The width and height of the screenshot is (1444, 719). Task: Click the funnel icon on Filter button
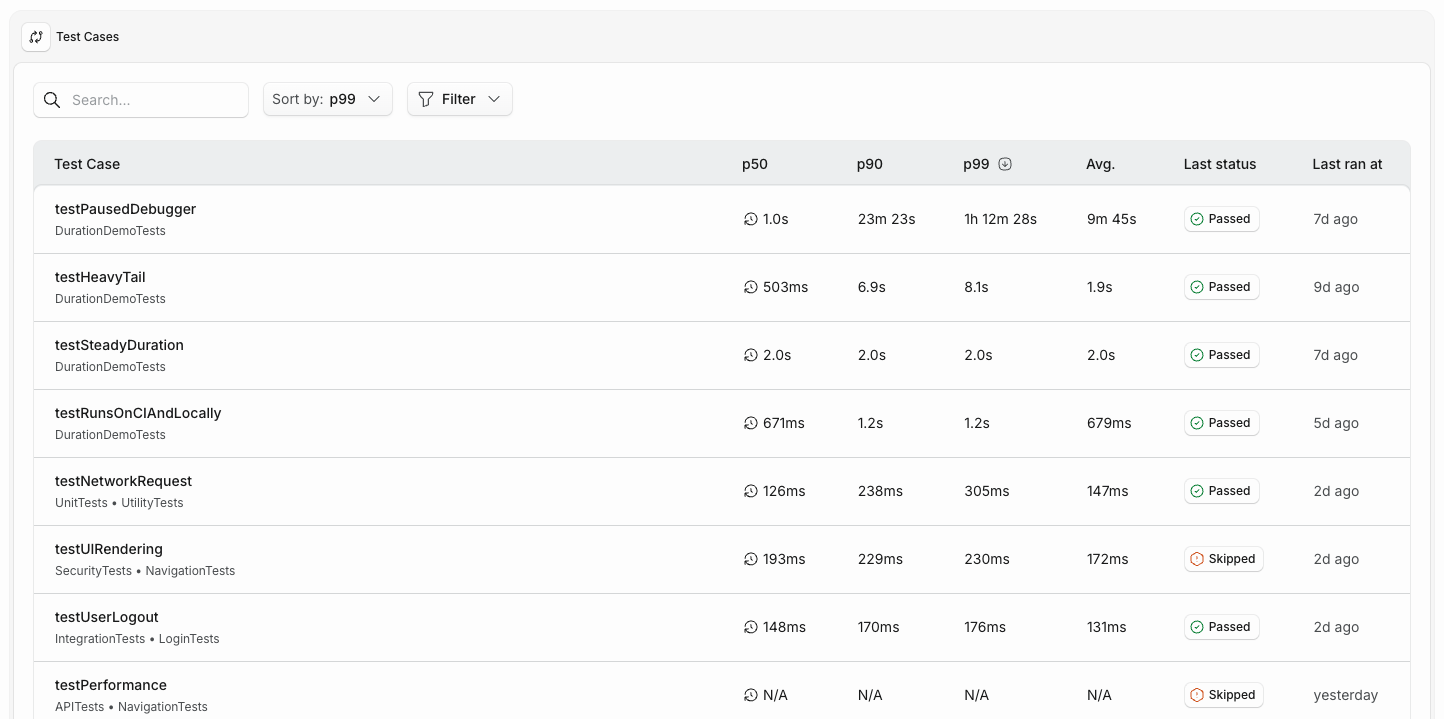tap(426, 99)
